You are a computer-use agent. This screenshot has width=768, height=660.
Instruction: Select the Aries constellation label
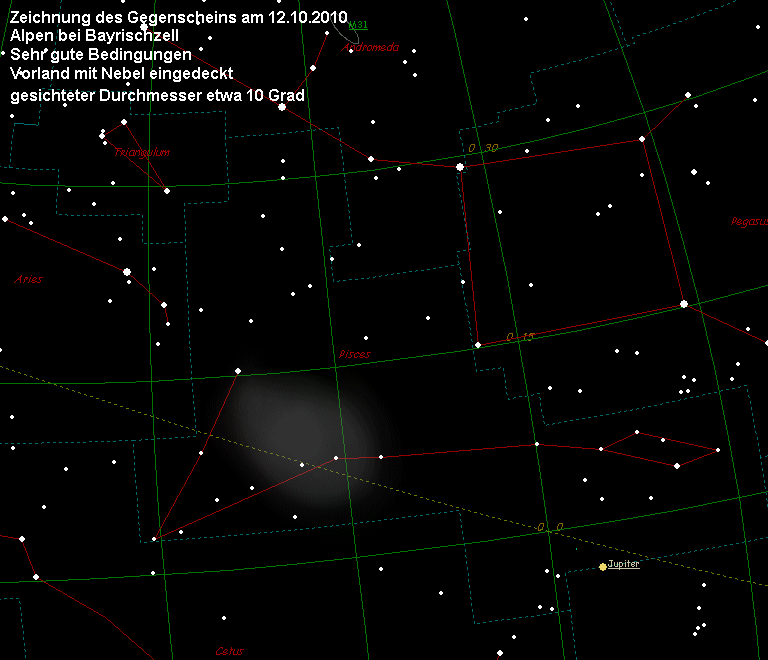29,279
